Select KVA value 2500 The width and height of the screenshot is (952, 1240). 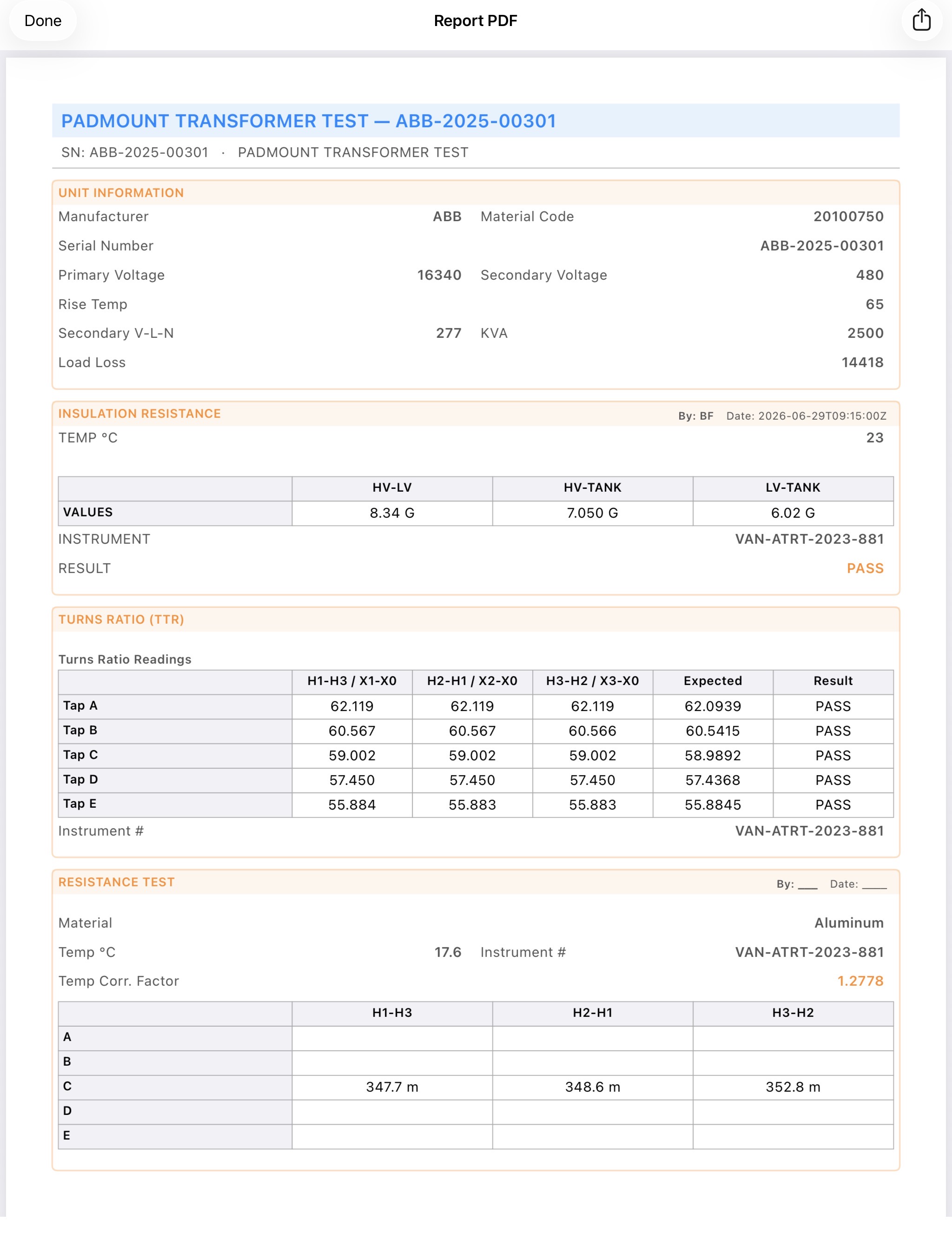click(x=865, y=333)
